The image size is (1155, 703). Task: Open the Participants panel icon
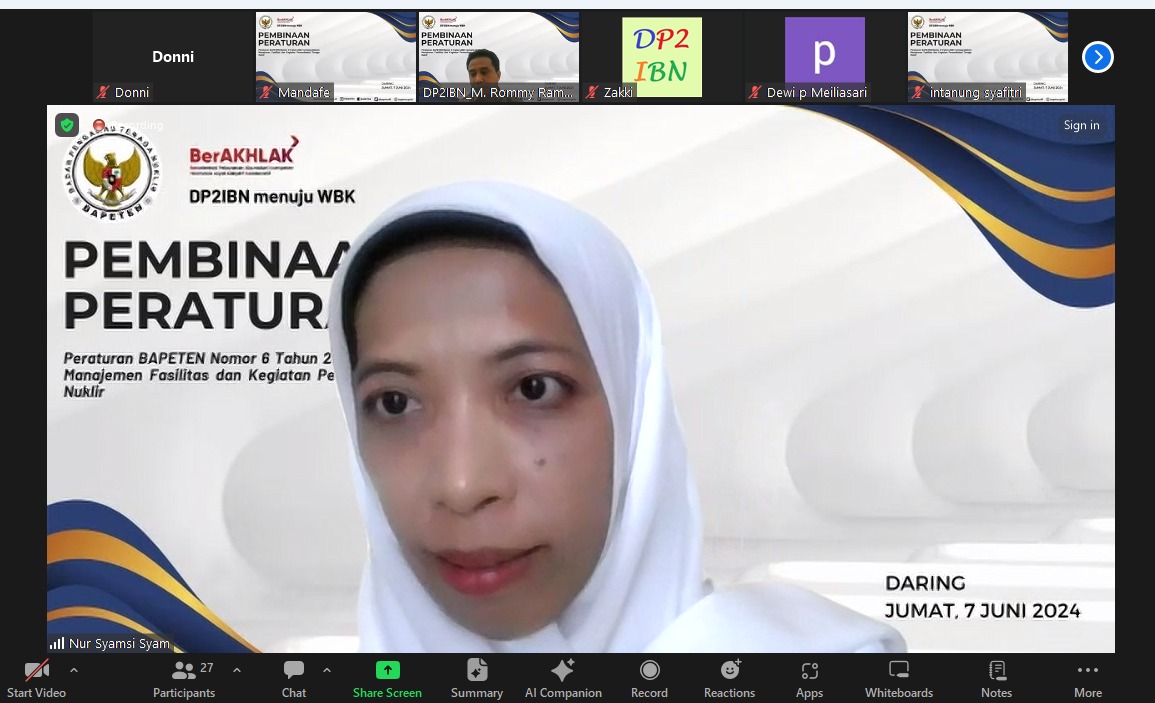click(183, 670)
